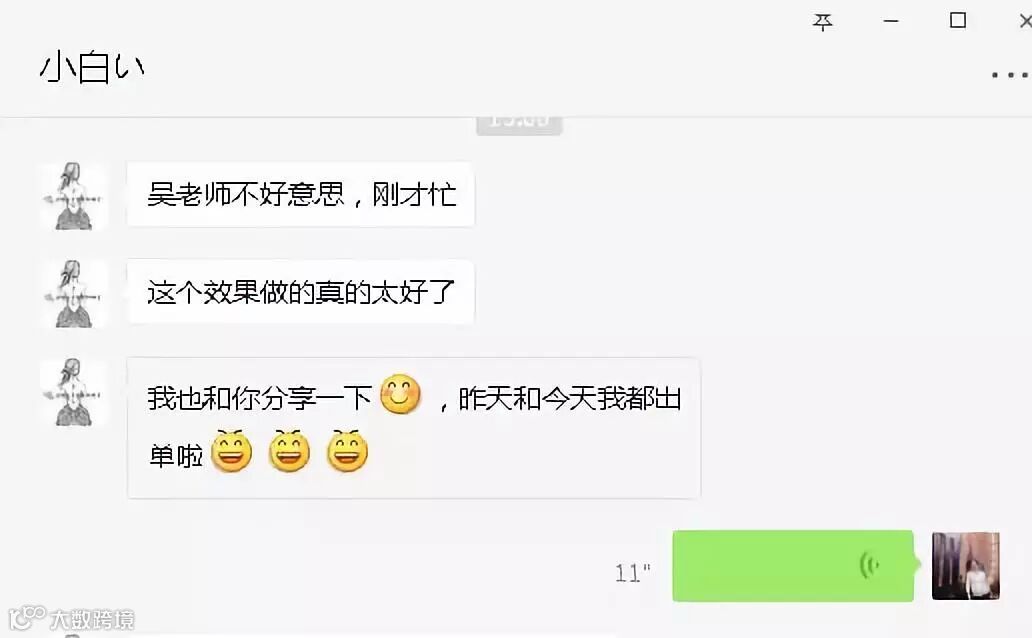Click the timestamp label at top of chat
Screen dimensions: 1032x638
pyautogui.click(x=519, y=124)
